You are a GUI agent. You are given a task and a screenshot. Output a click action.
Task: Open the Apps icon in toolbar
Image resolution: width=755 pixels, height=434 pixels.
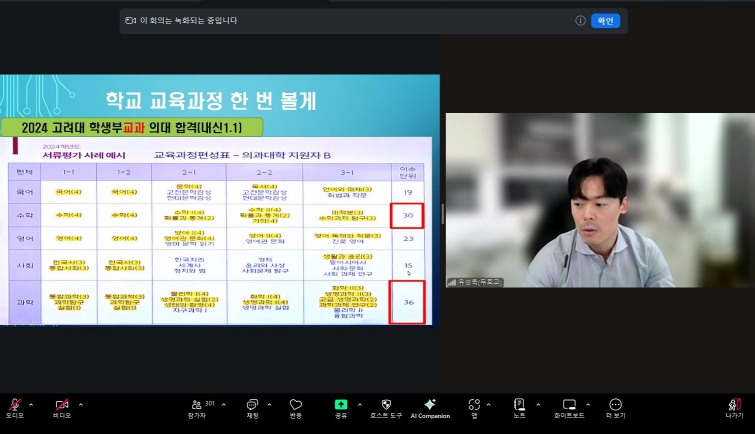point(474,406)
